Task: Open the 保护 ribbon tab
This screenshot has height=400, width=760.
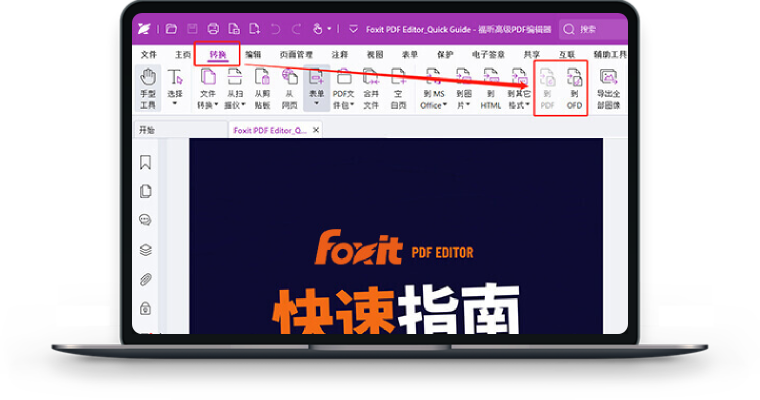Action: [x=443, y=54]
